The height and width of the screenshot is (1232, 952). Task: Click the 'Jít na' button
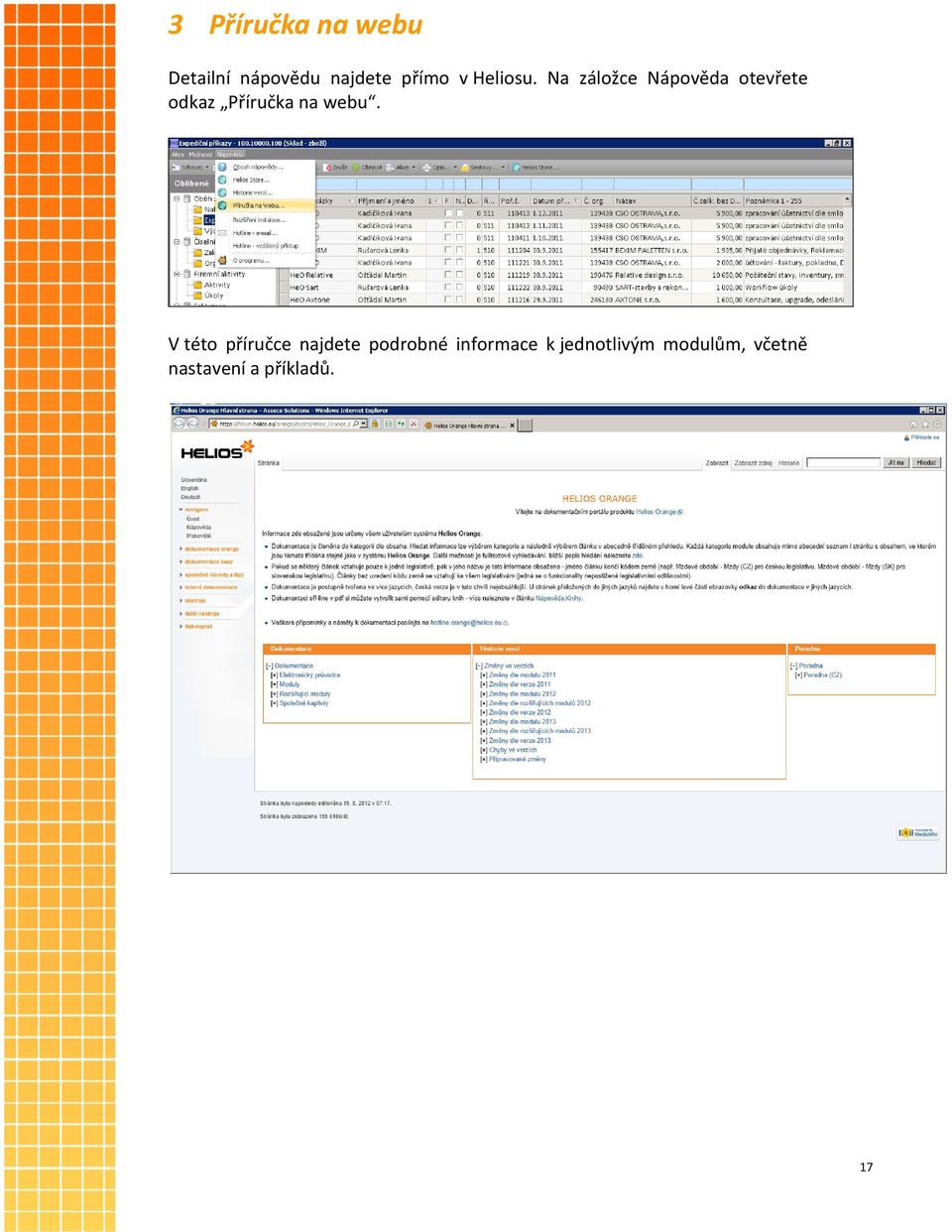896,463
